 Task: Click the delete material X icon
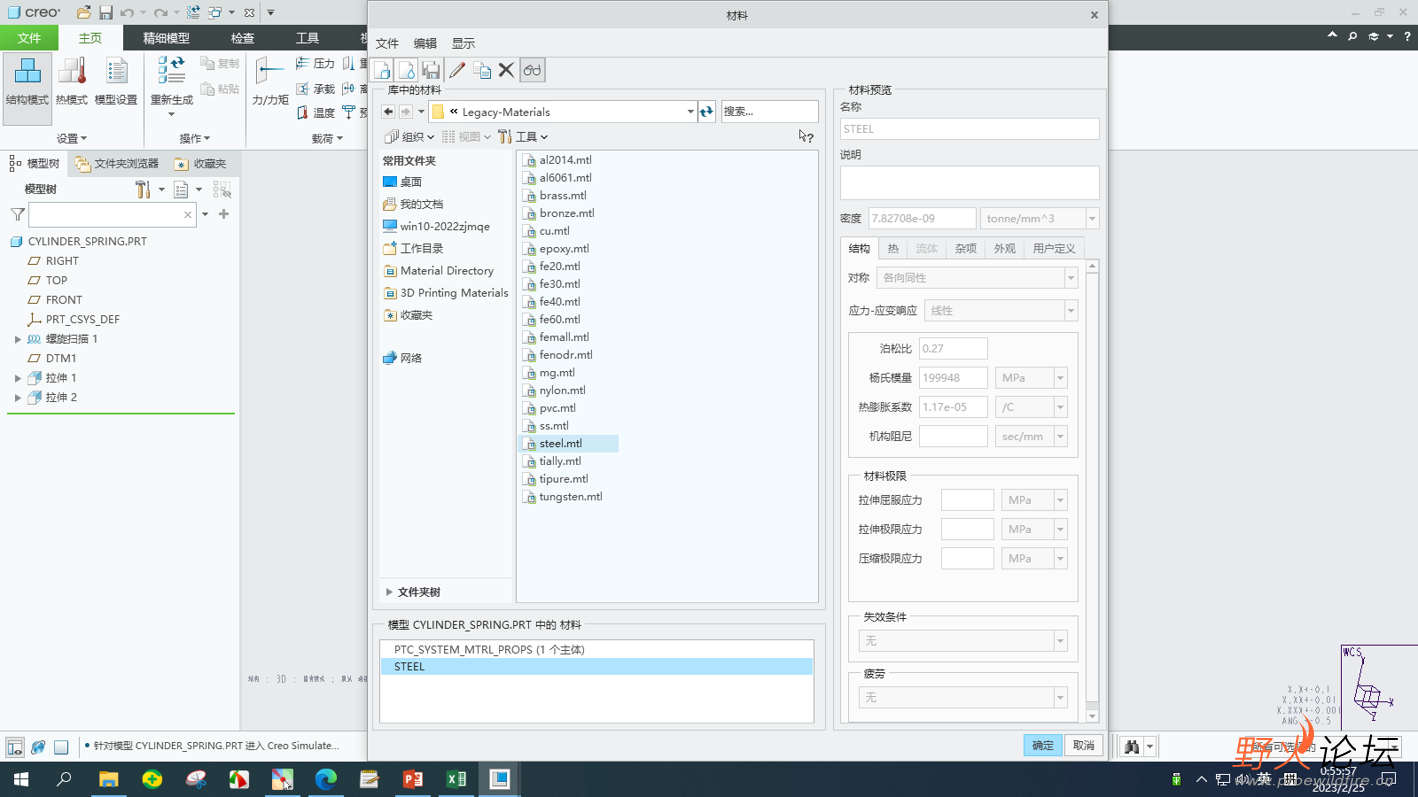(506, 70)
